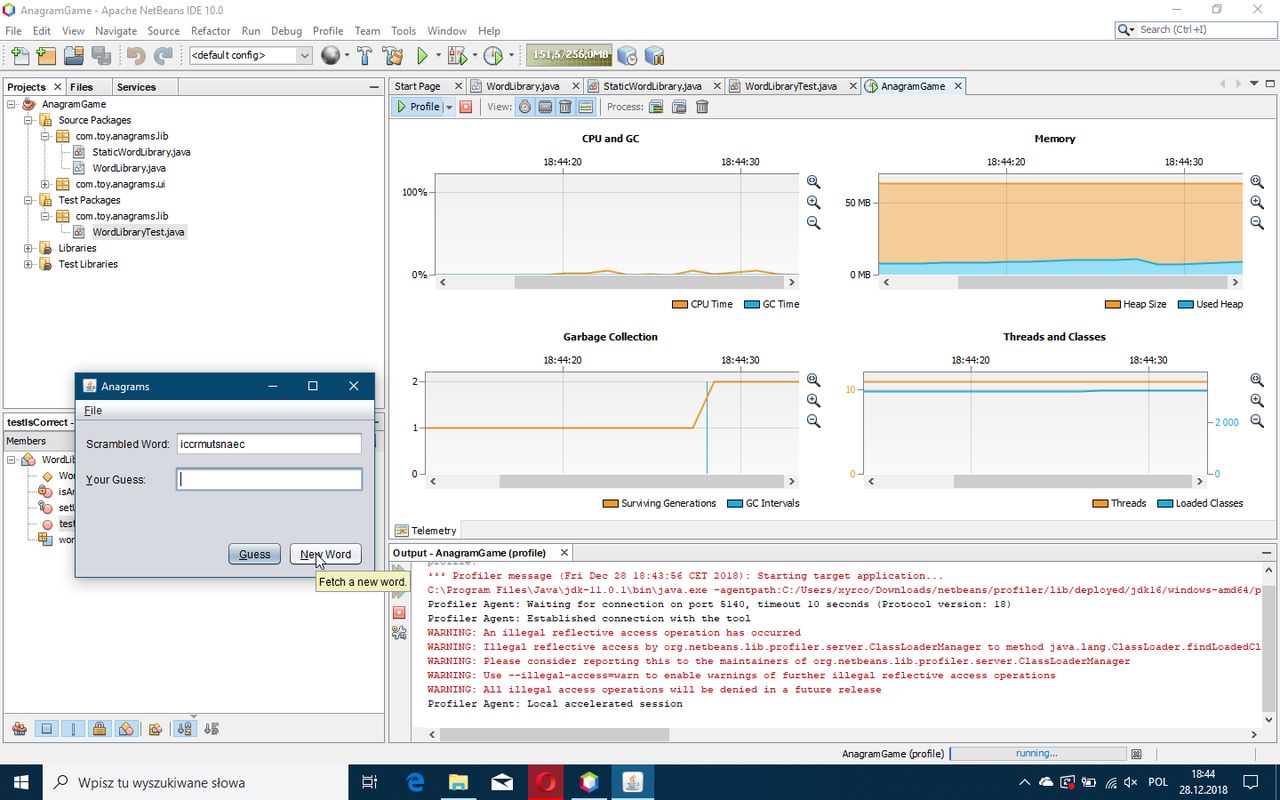Click the Clean and Build toolbar icon
Image resolution: width=1280 pixels, height=800 pixels.
393,55
